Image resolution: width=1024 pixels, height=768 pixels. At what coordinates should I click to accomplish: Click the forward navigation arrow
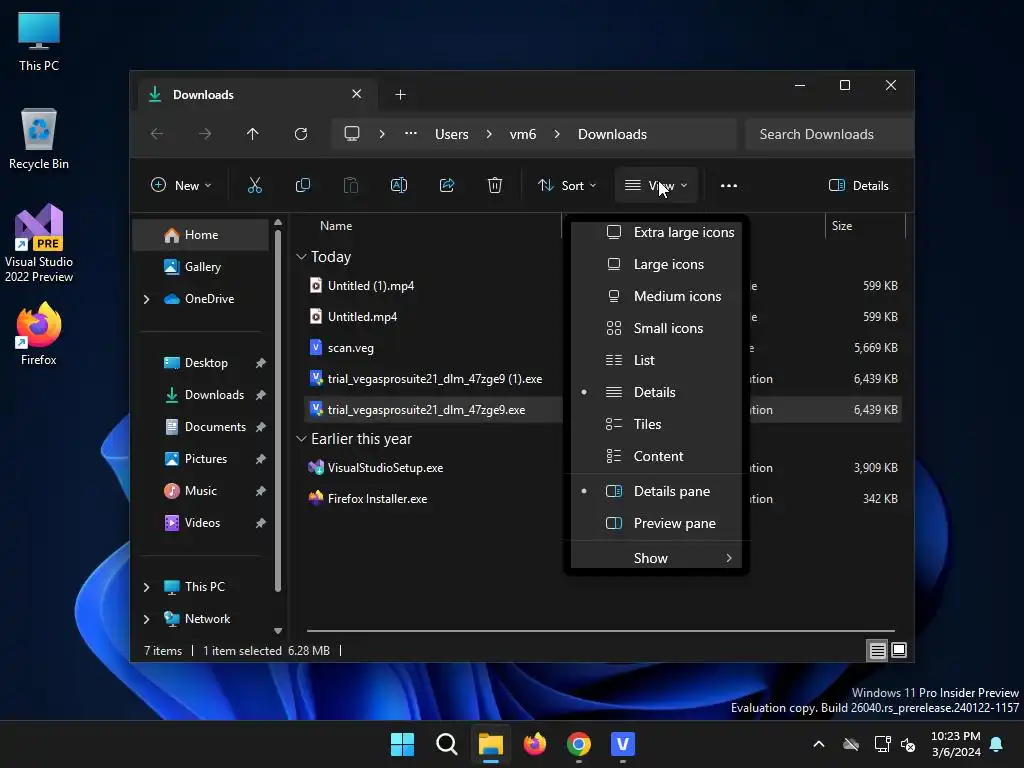coord(204,134)
